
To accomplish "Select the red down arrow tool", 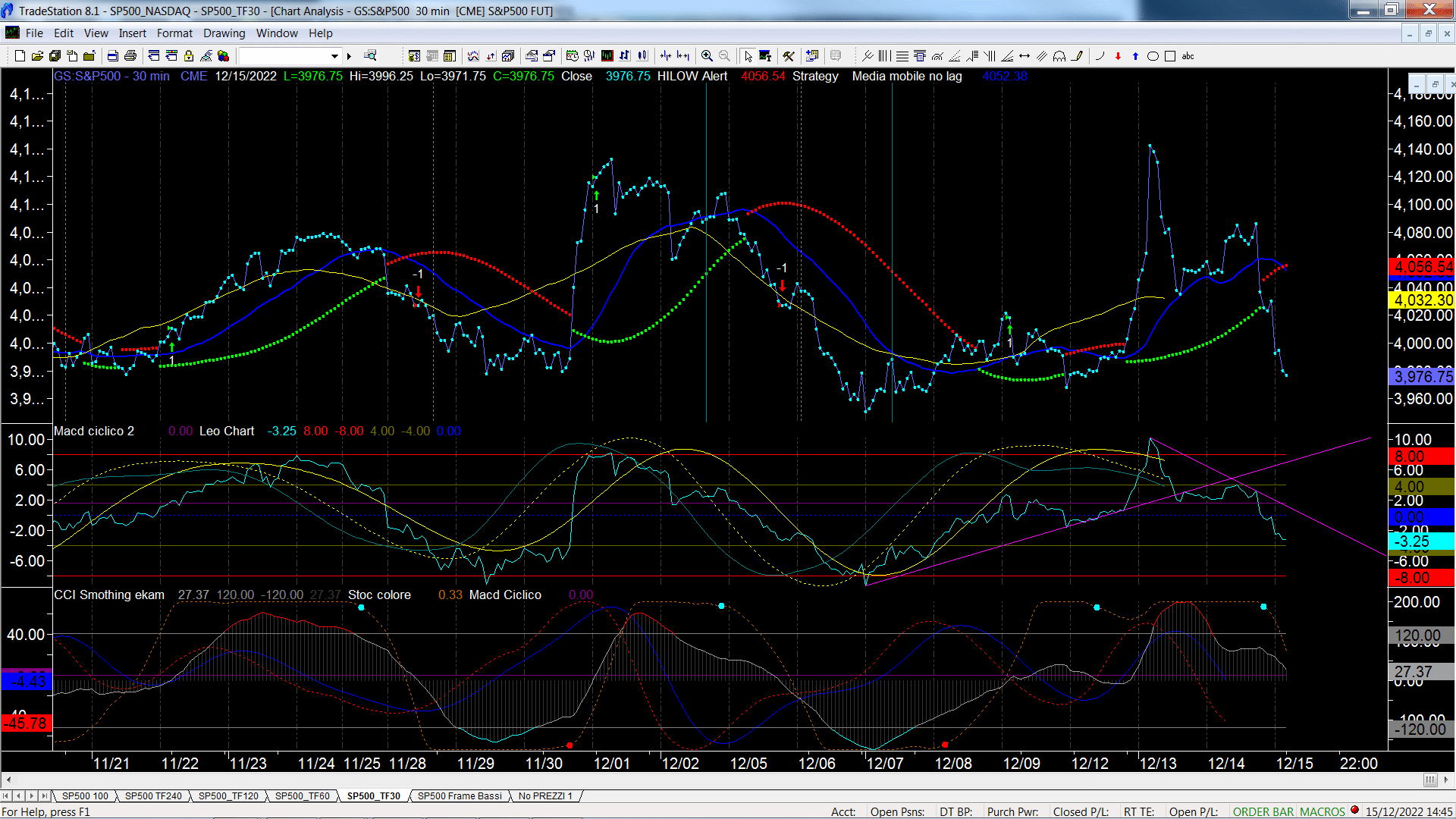I will click(1118, 56).
